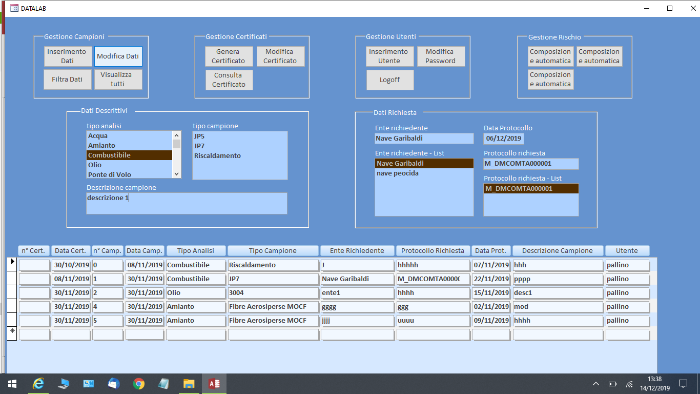Click the Ente Richiedente column header
This screenshot has height=394, width=700.
[357, 251]
